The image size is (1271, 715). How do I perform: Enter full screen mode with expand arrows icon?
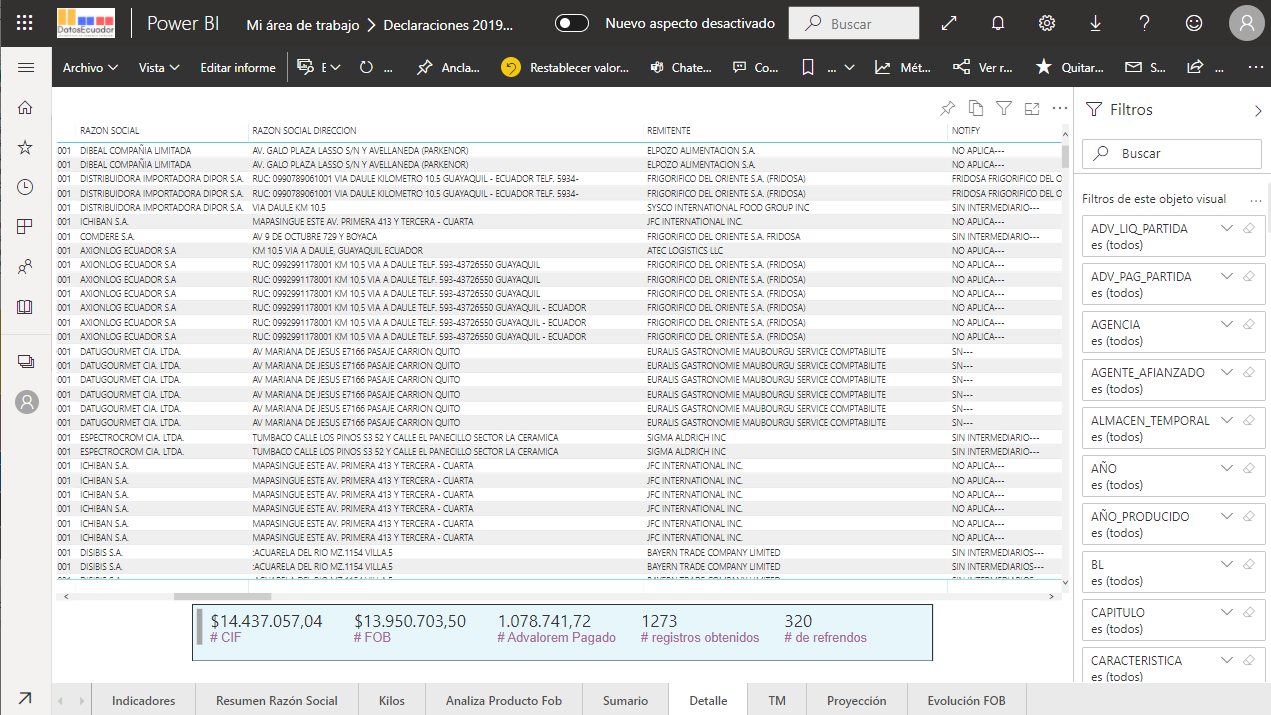click(950, 23)
